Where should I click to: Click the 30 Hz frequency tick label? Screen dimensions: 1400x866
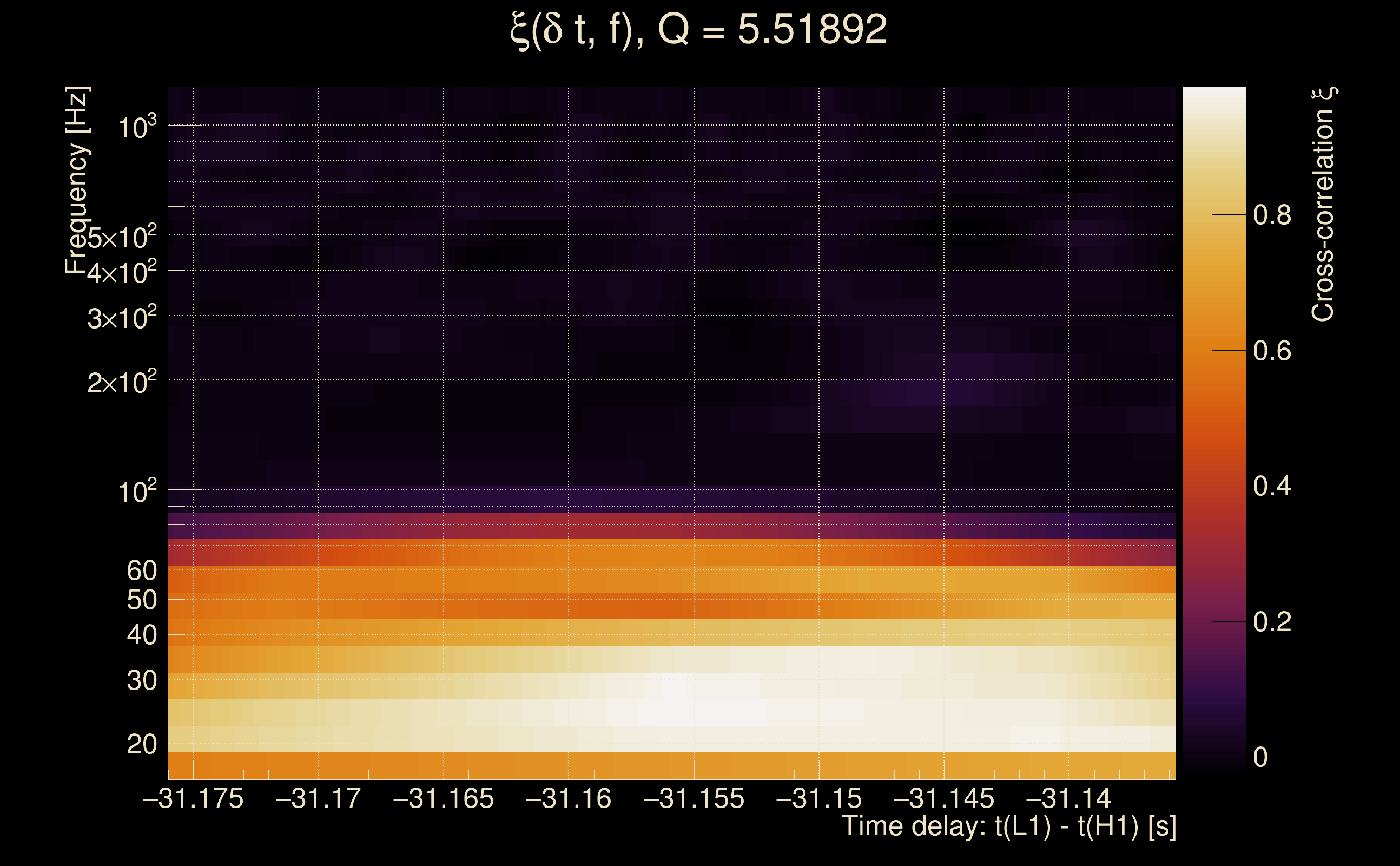tap(141, 680)
